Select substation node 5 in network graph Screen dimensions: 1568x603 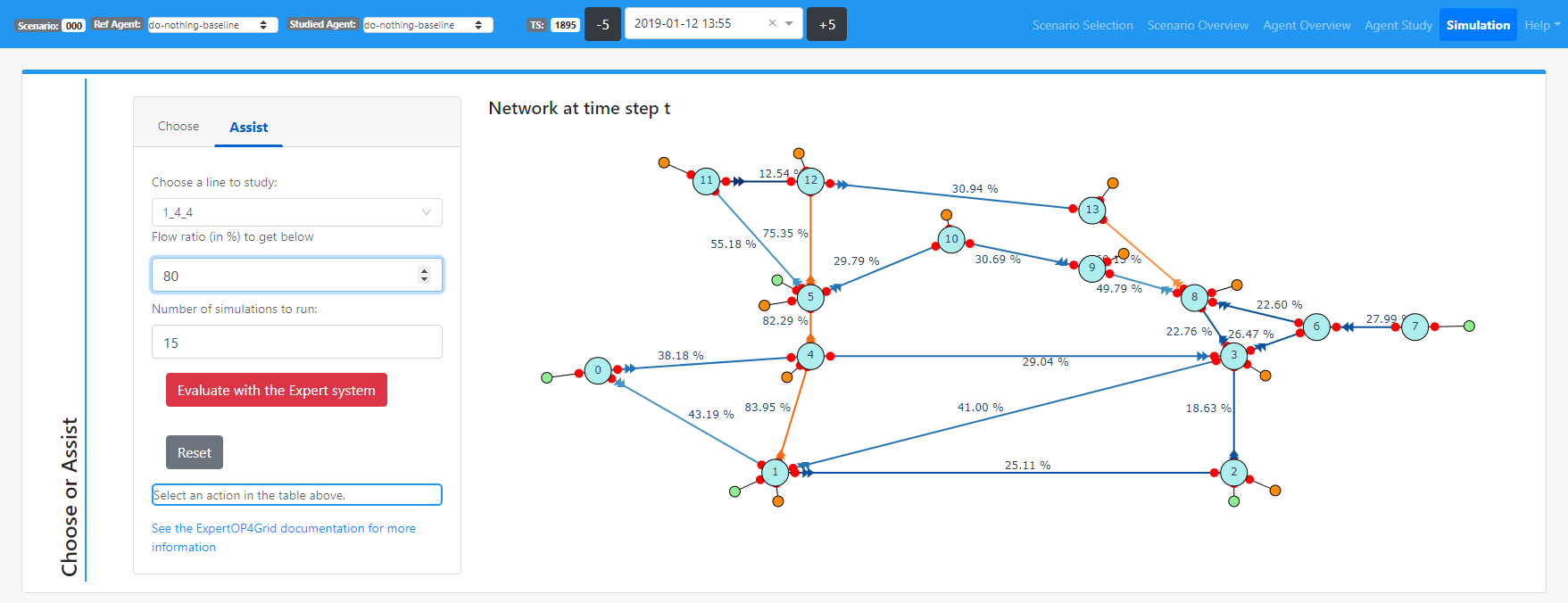(x=810, y=298)
